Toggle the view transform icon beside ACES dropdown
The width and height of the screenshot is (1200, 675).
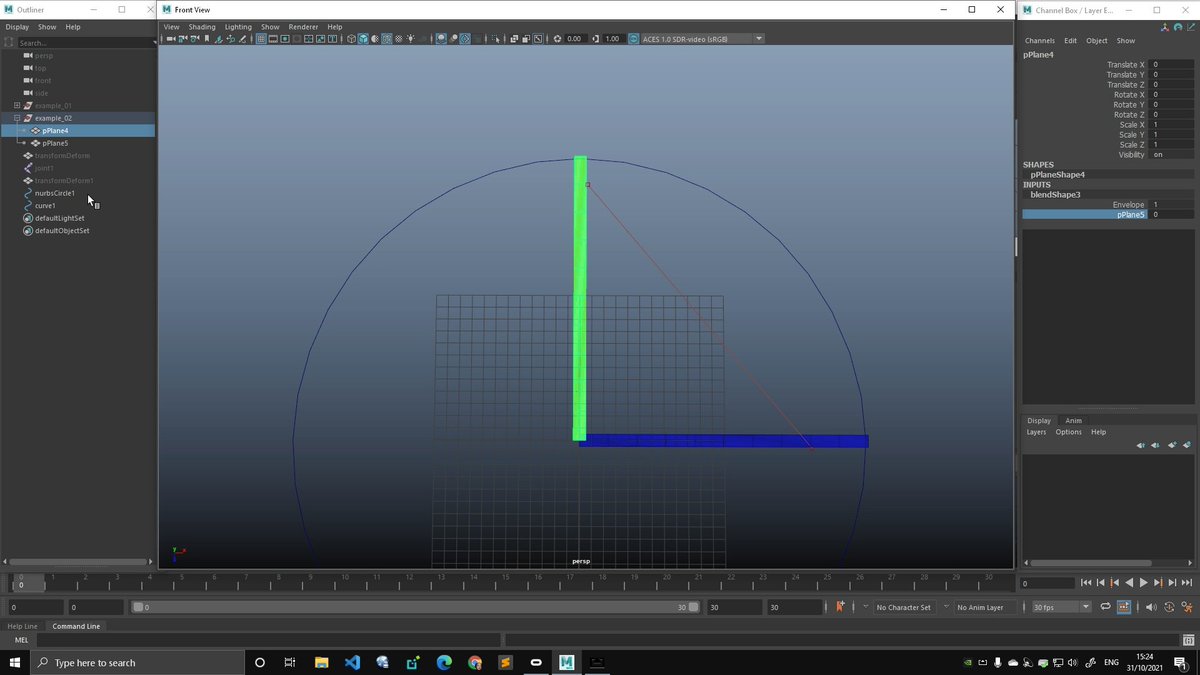click(634, 38)
